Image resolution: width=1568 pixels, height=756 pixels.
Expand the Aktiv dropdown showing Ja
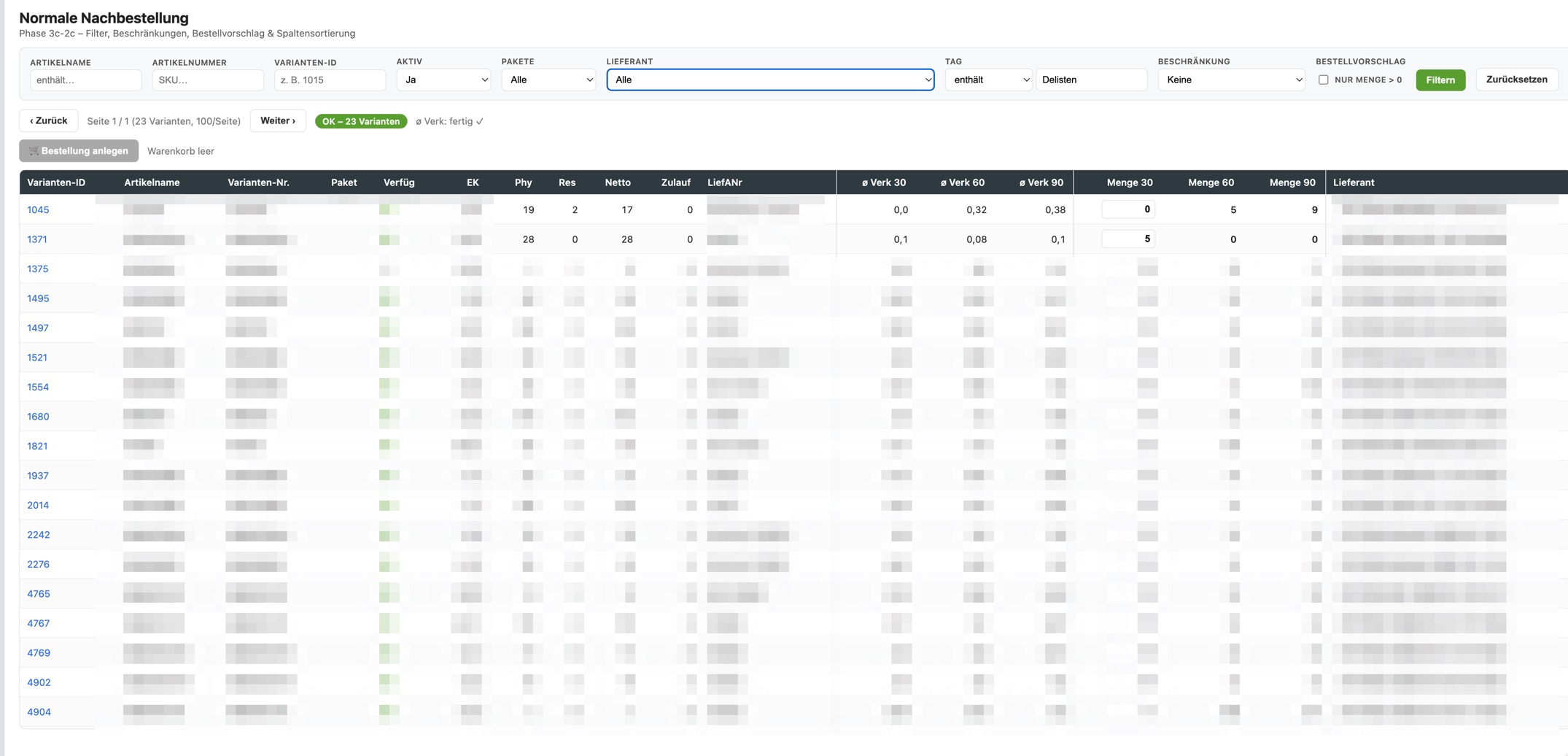click(x=443, y=80)
